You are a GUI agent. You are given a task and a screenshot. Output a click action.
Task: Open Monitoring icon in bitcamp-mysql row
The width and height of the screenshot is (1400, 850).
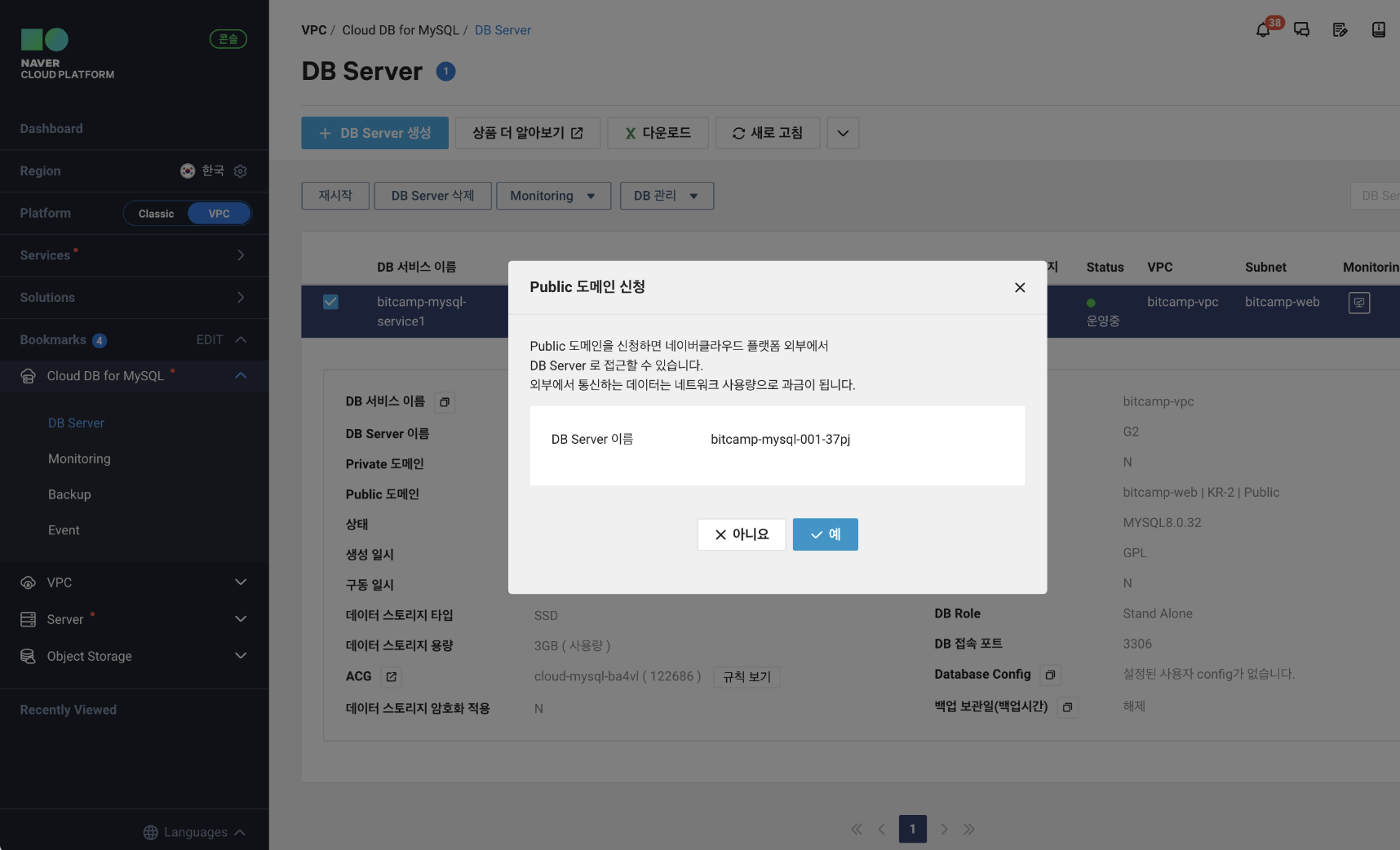coord(1359,303)
